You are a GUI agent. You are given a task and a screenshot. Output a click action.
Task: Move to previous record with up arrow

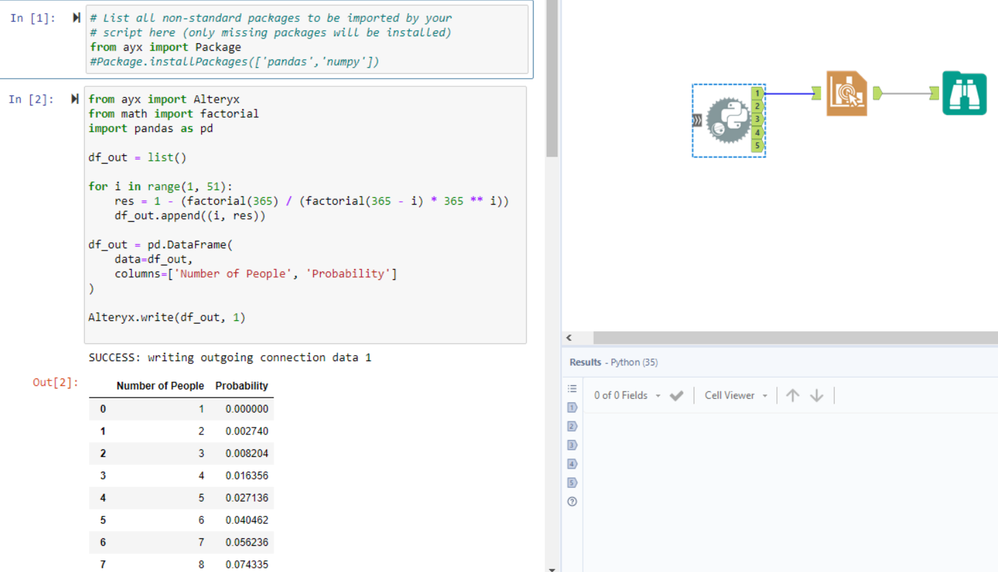pyautogui.click(x=792, y=395)
